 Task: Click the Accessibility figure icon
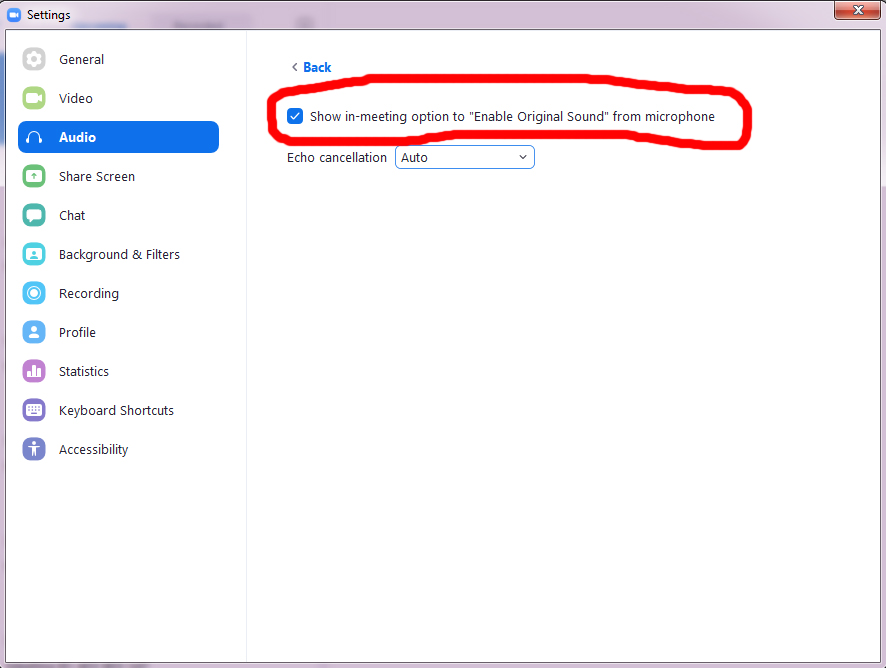click(x=34, y=449)
